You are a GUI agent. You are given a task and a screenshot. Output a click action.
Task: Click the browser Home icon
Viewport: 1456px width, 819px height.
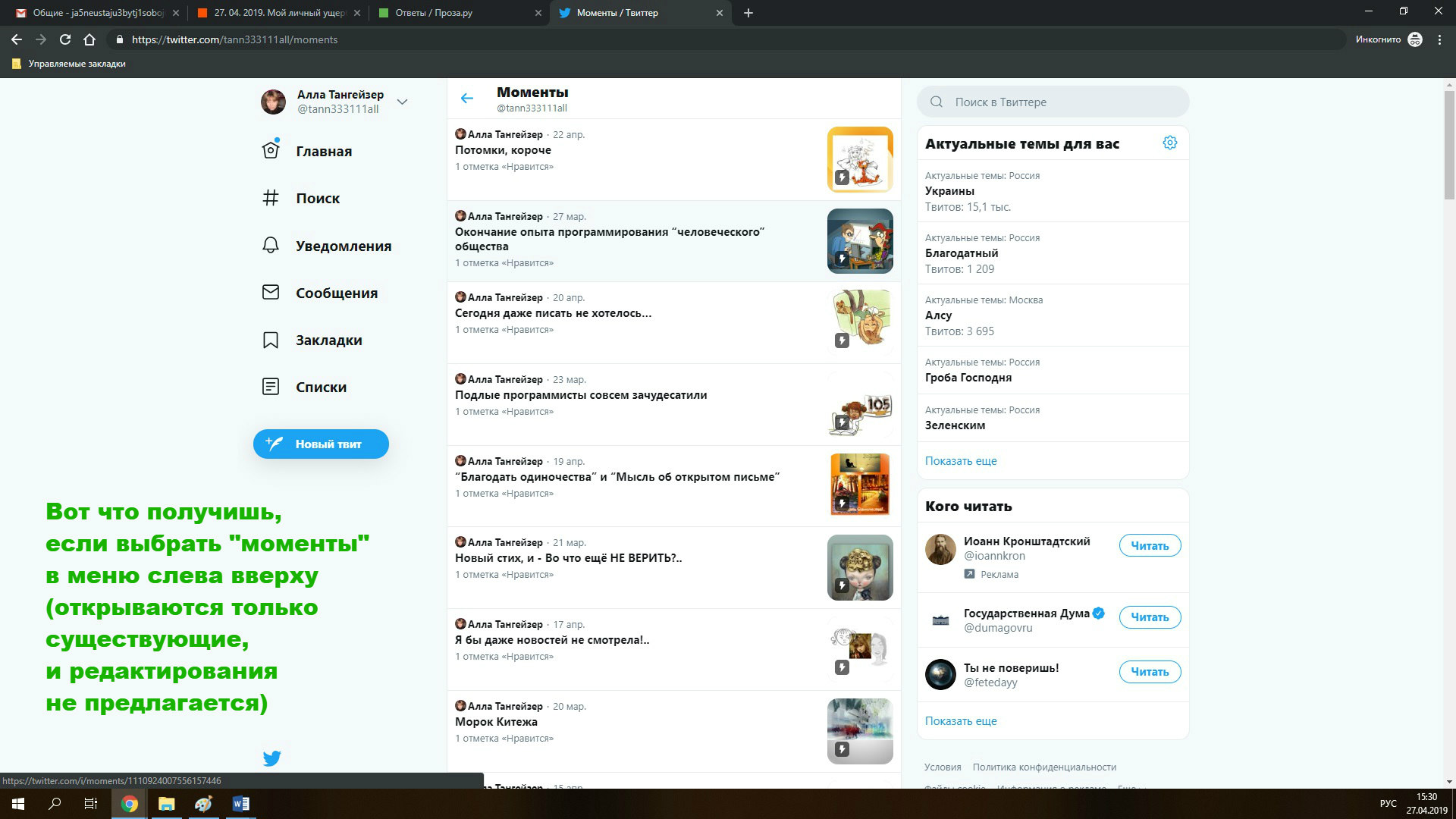pyautogui.click(x=89, y=39)
